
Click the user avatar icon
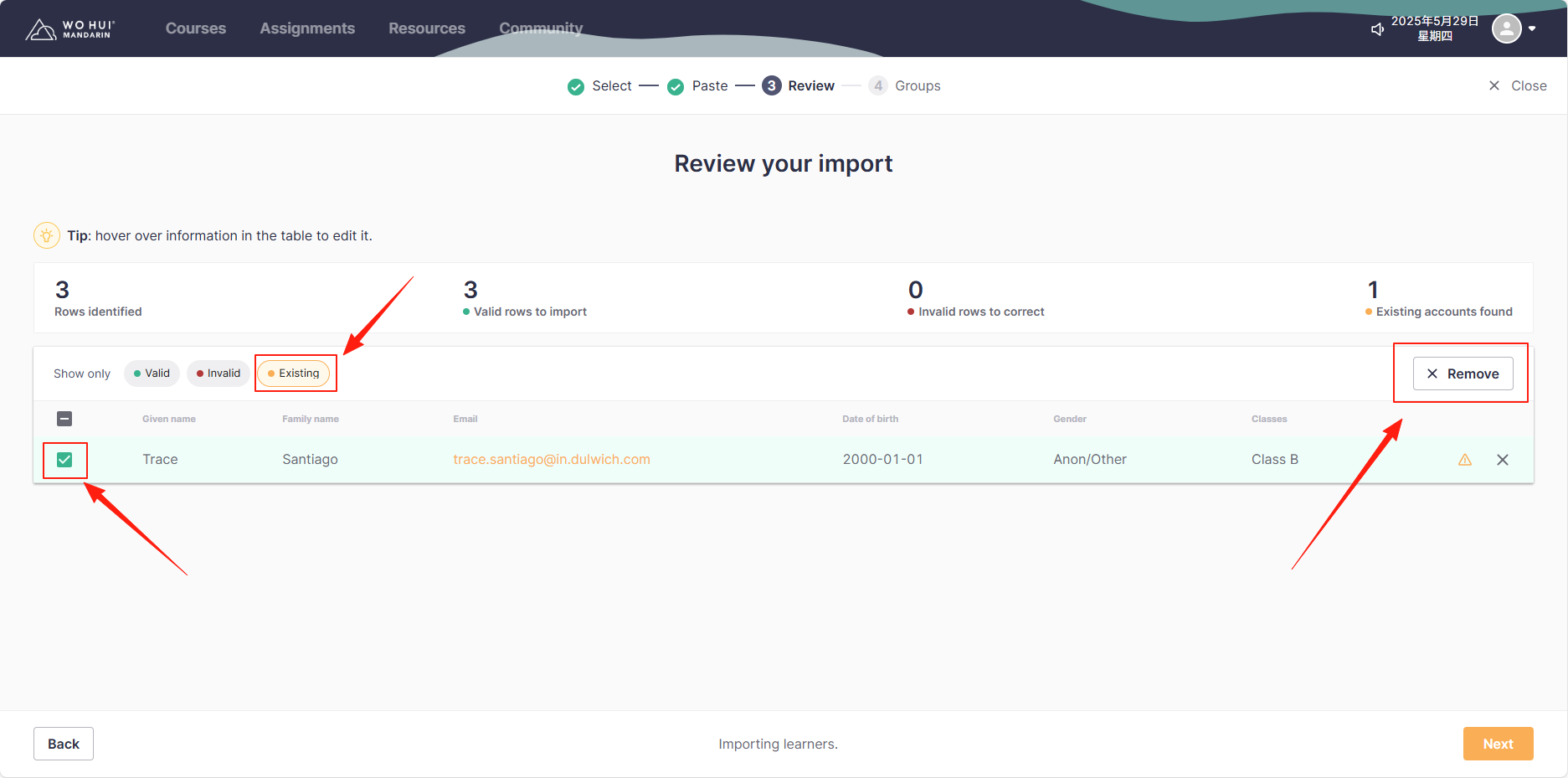coord(1506,28)
